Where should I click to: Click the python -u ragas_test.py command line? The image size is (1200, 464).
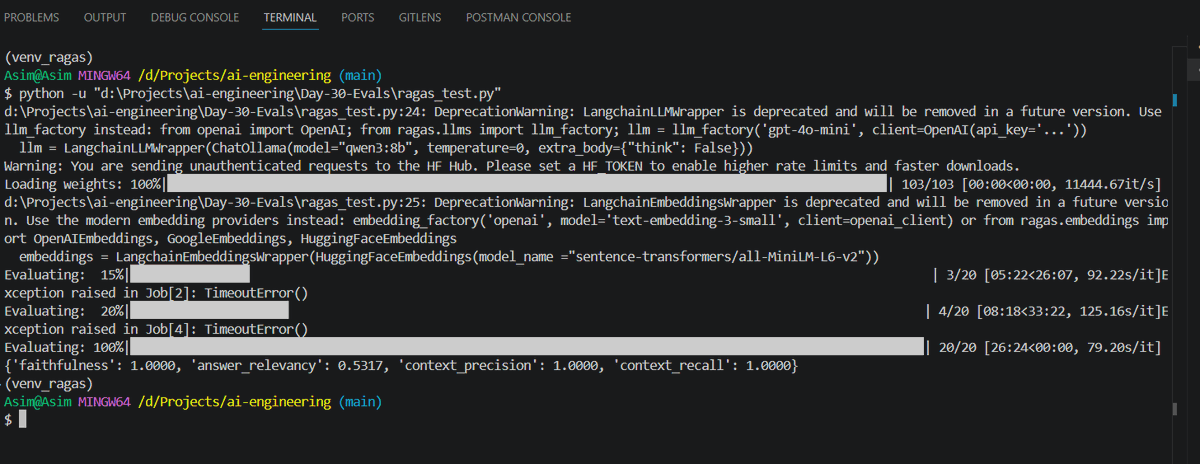260,94
